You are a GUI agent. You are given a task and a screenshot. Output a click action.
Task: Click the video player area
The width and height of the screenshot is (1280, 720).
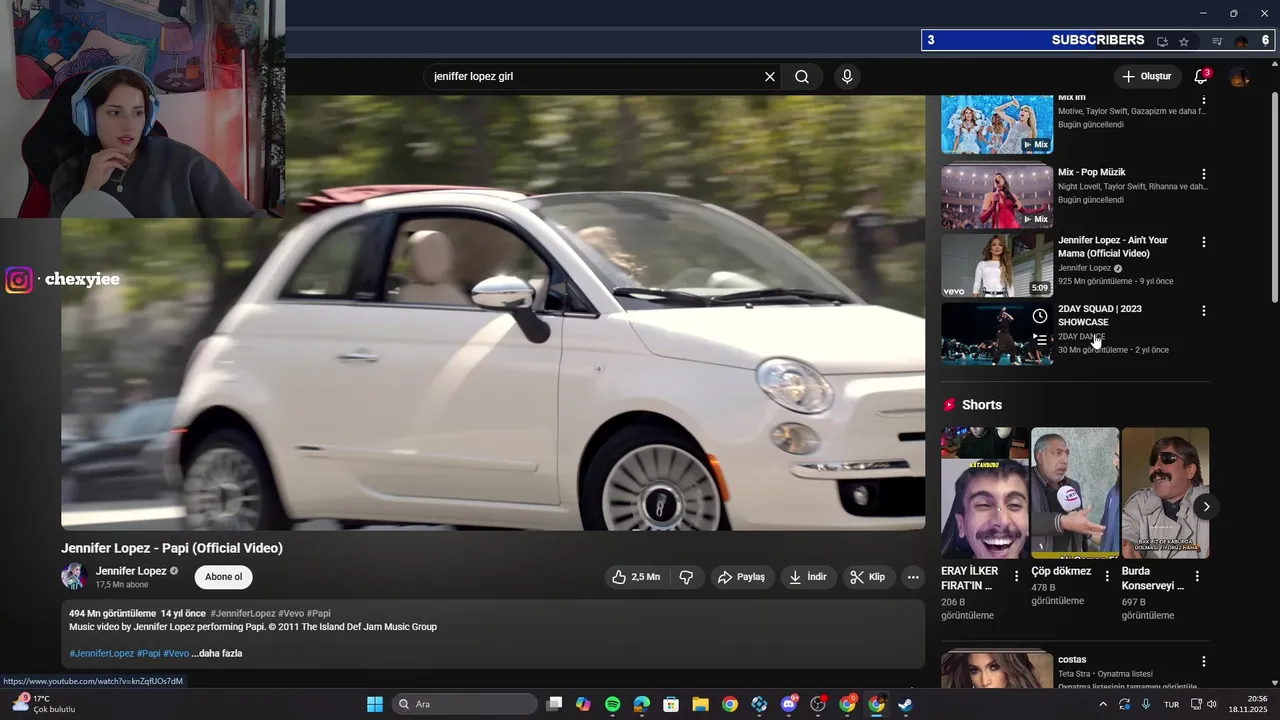point(493,312)
